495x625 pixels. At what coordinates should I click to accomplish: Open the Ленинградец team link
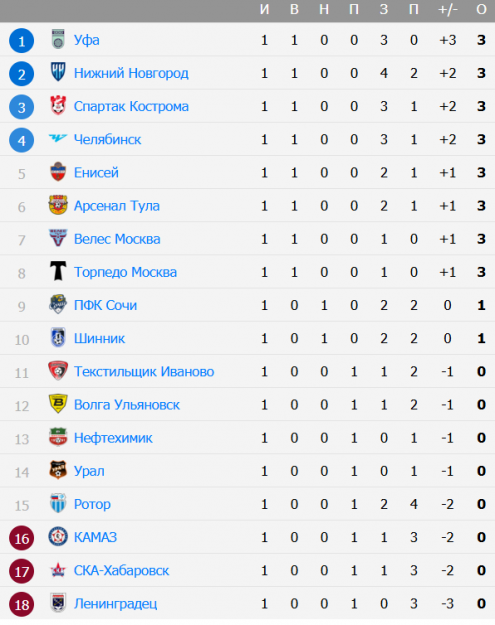[116, 603]
